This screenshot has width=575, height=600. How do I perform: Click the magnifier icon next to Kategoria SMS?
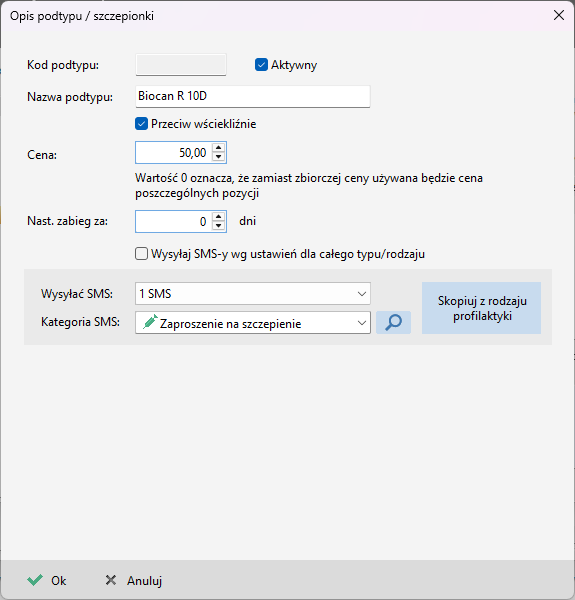[393, 322]
